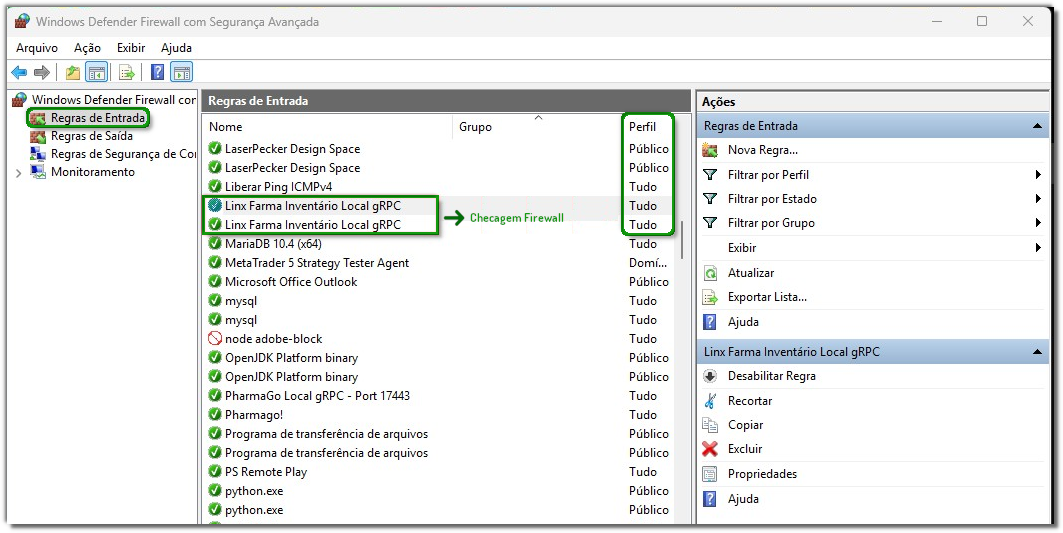Click the Atualizar refresh icon
Screen dimensions: 1063x533
(x=710, y=273)
